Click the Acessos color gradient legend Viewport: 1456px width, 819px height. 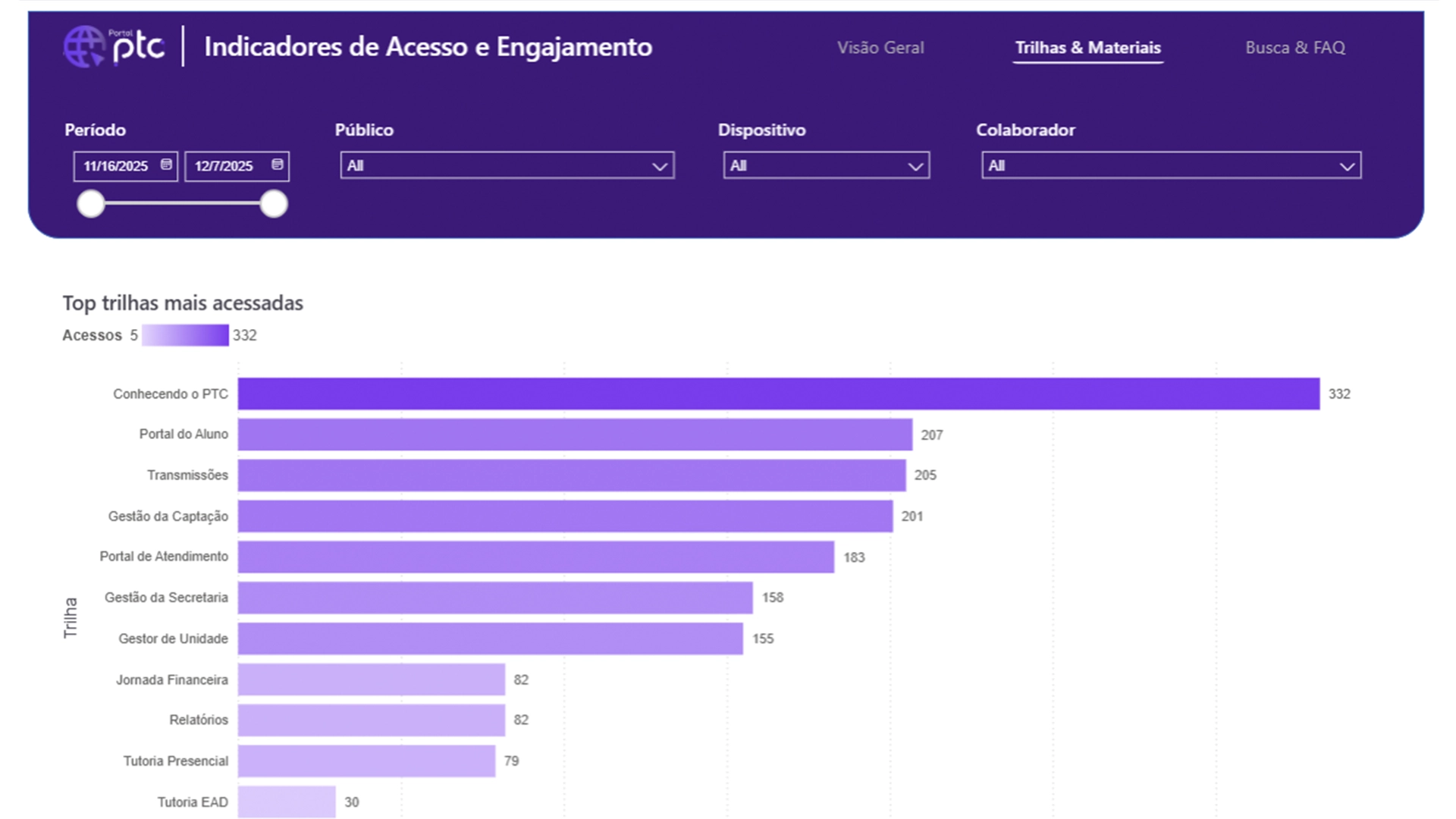coord(185,335)
